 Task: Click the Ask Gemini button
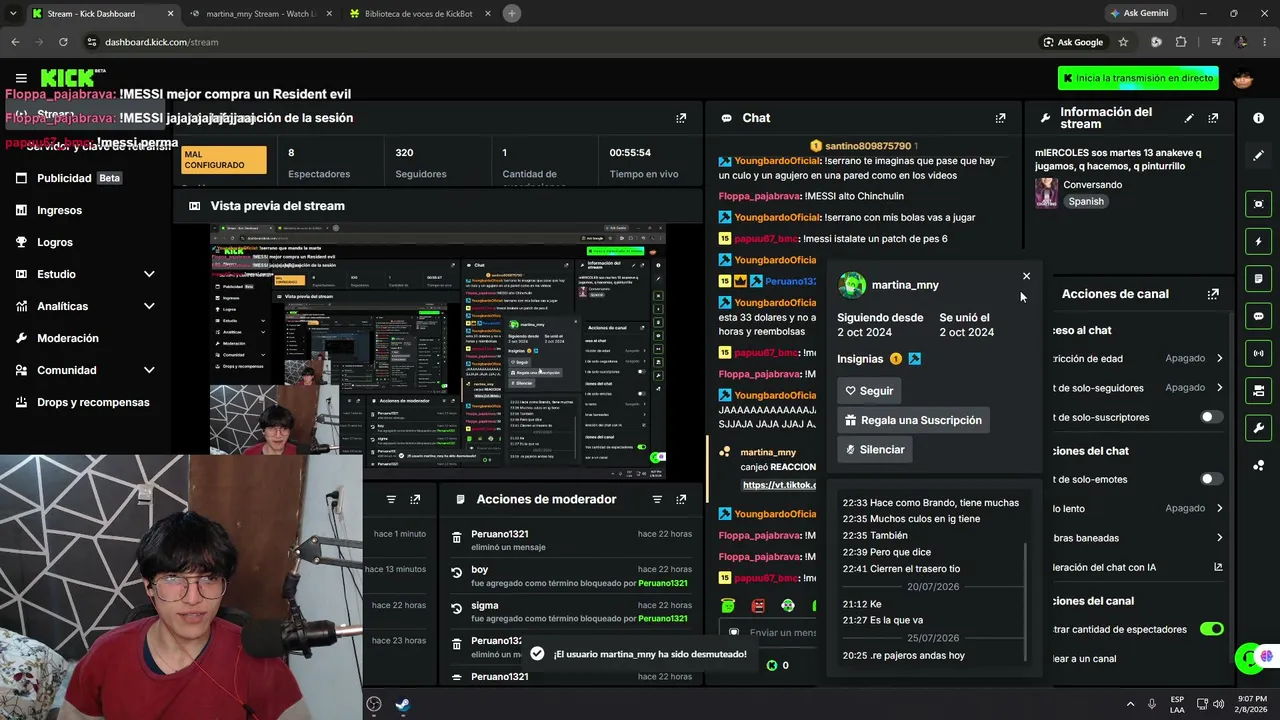(1138, 13)
